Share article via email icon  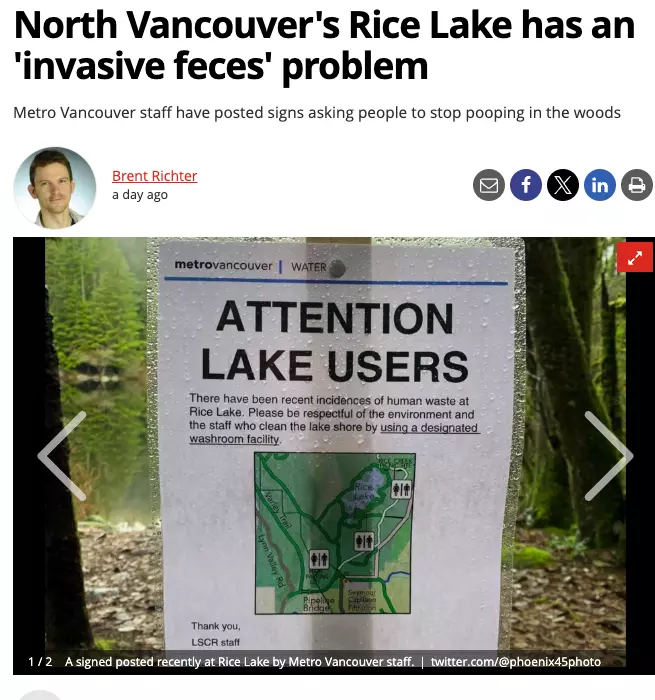(x=489, y=185)
